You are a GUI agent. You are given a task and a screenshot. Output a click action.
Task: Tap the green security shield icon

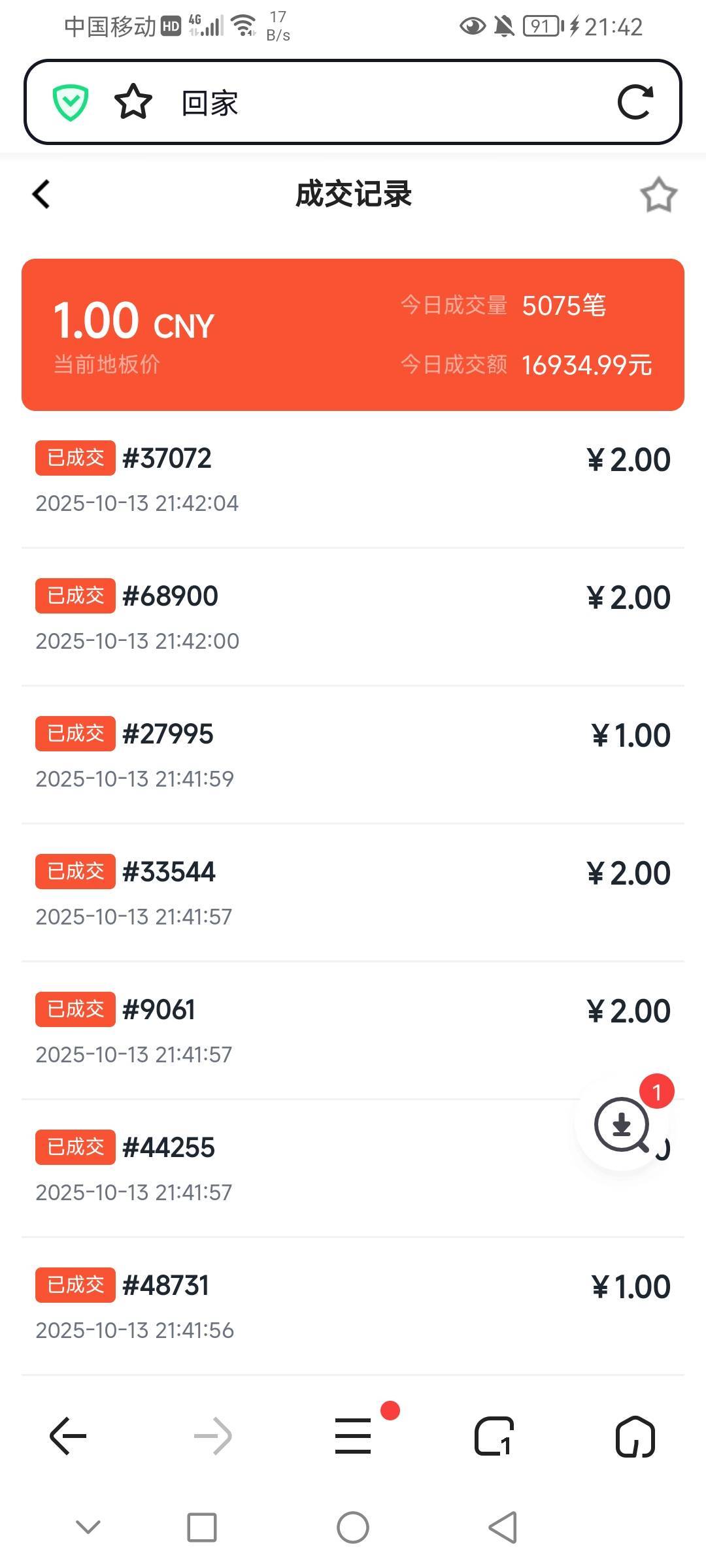tap(71, 103)
